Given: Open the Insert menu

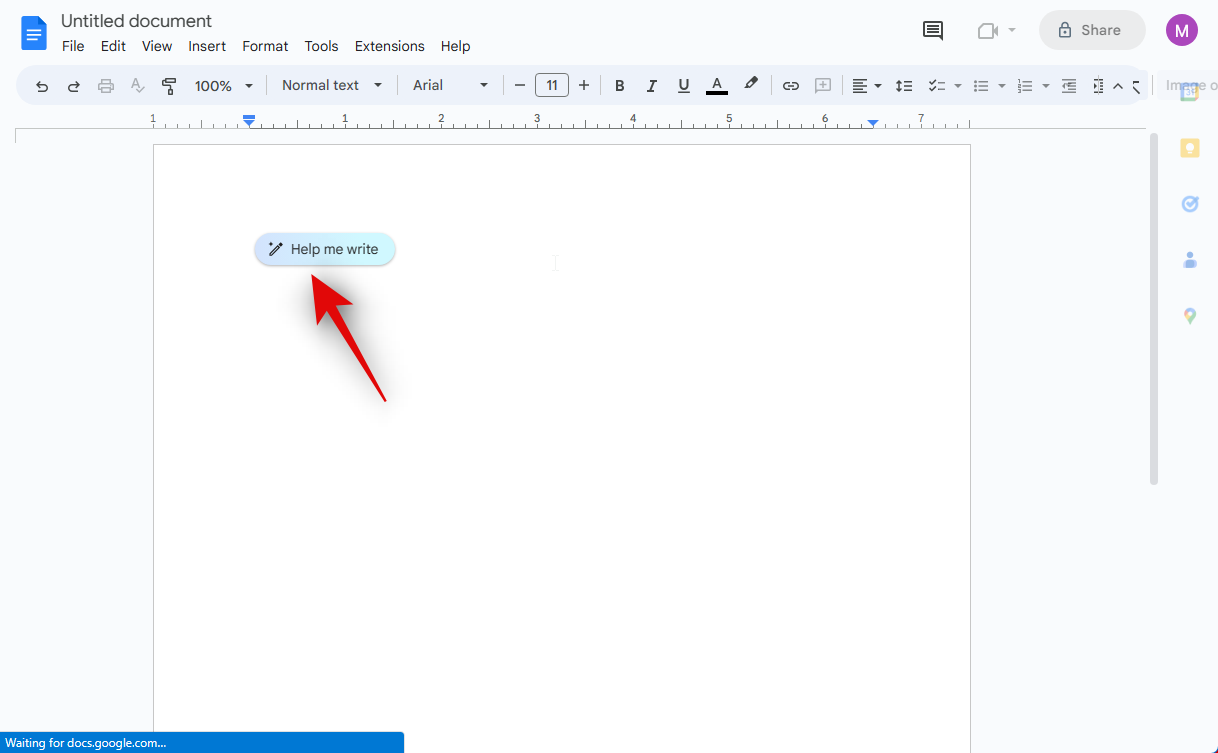Looking at the screenshot, I should [207, 46].
